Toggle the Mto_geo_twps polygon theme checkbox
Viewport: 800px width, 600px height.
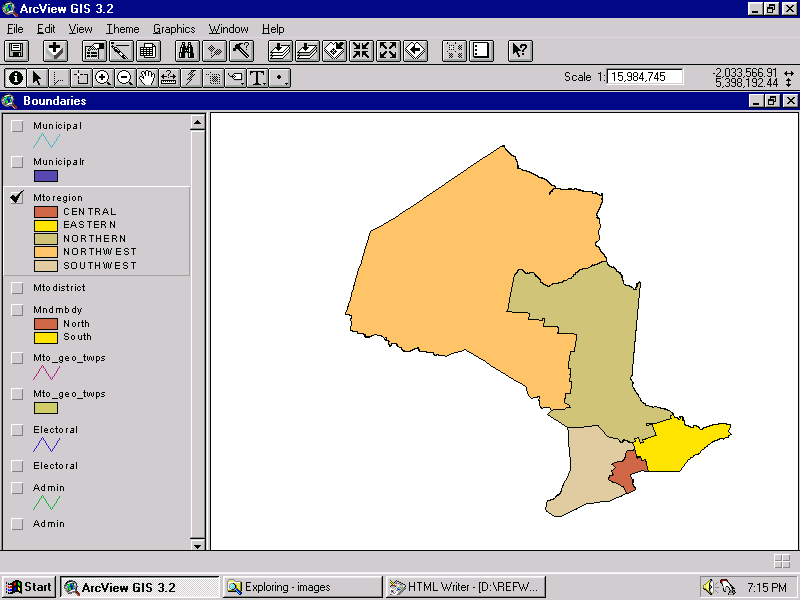17,394
